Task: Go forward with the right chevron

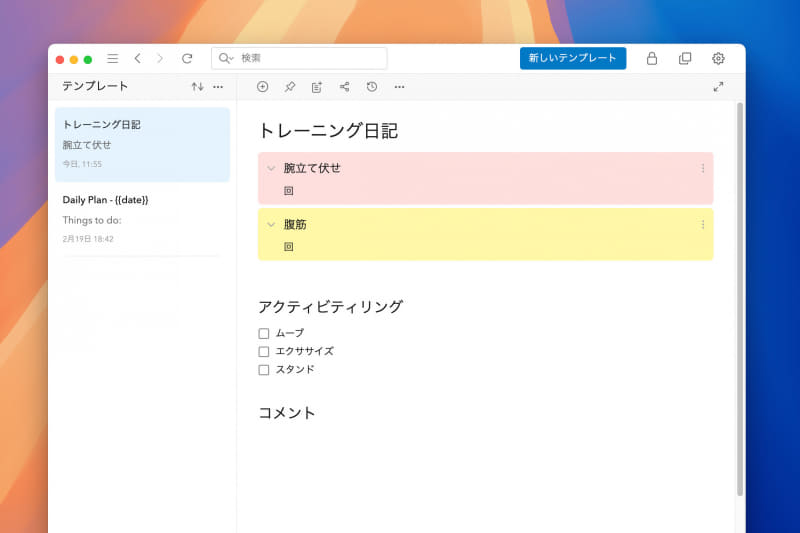Action: point(160,59)
